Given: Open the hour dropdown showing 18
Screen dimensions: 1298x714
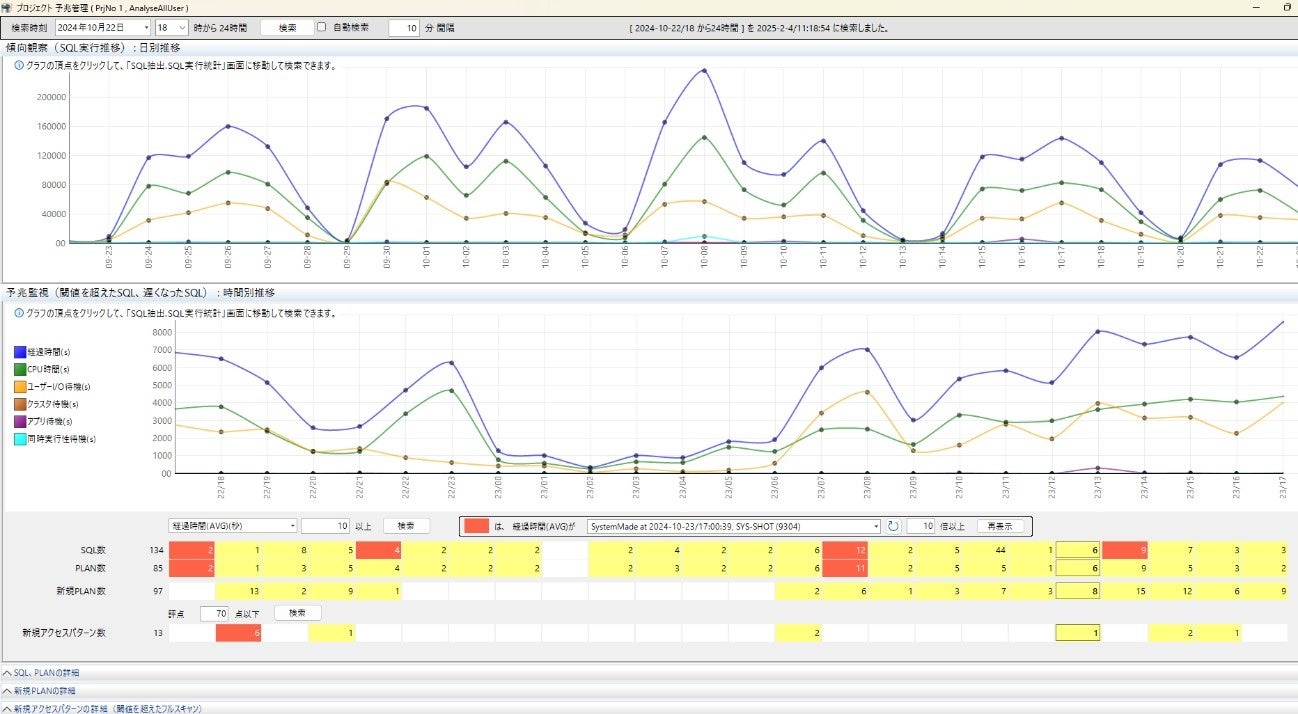Looking at the screenshot, I should click(x=181, y=28).
